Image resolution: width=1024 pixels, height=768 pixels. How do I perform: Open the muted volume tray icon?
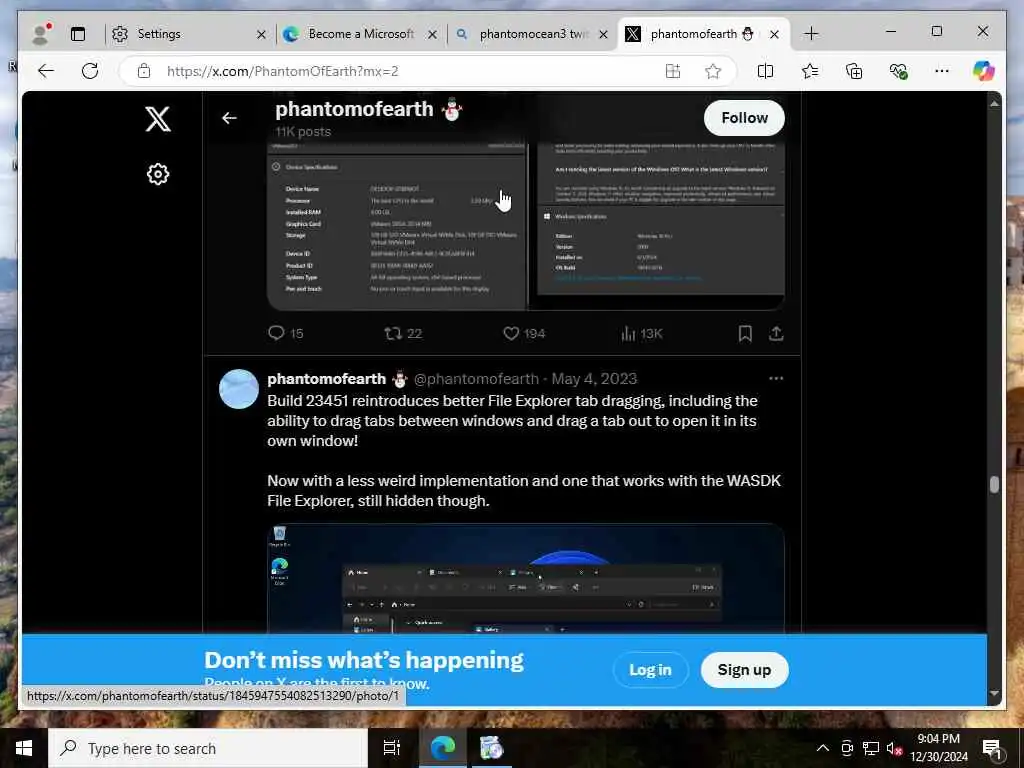click(895, 748)
